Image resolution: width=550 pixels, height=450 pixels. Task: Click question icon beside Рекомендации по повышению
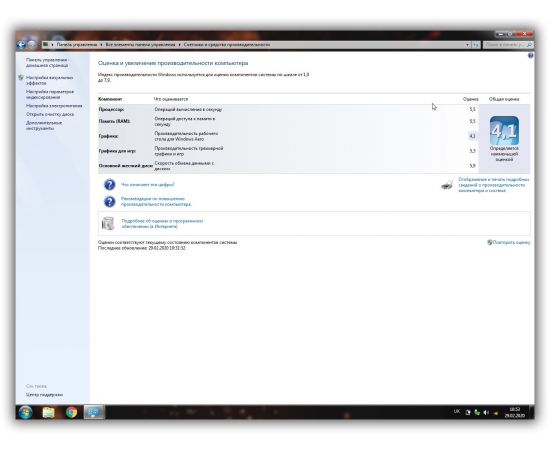(109, 202)
